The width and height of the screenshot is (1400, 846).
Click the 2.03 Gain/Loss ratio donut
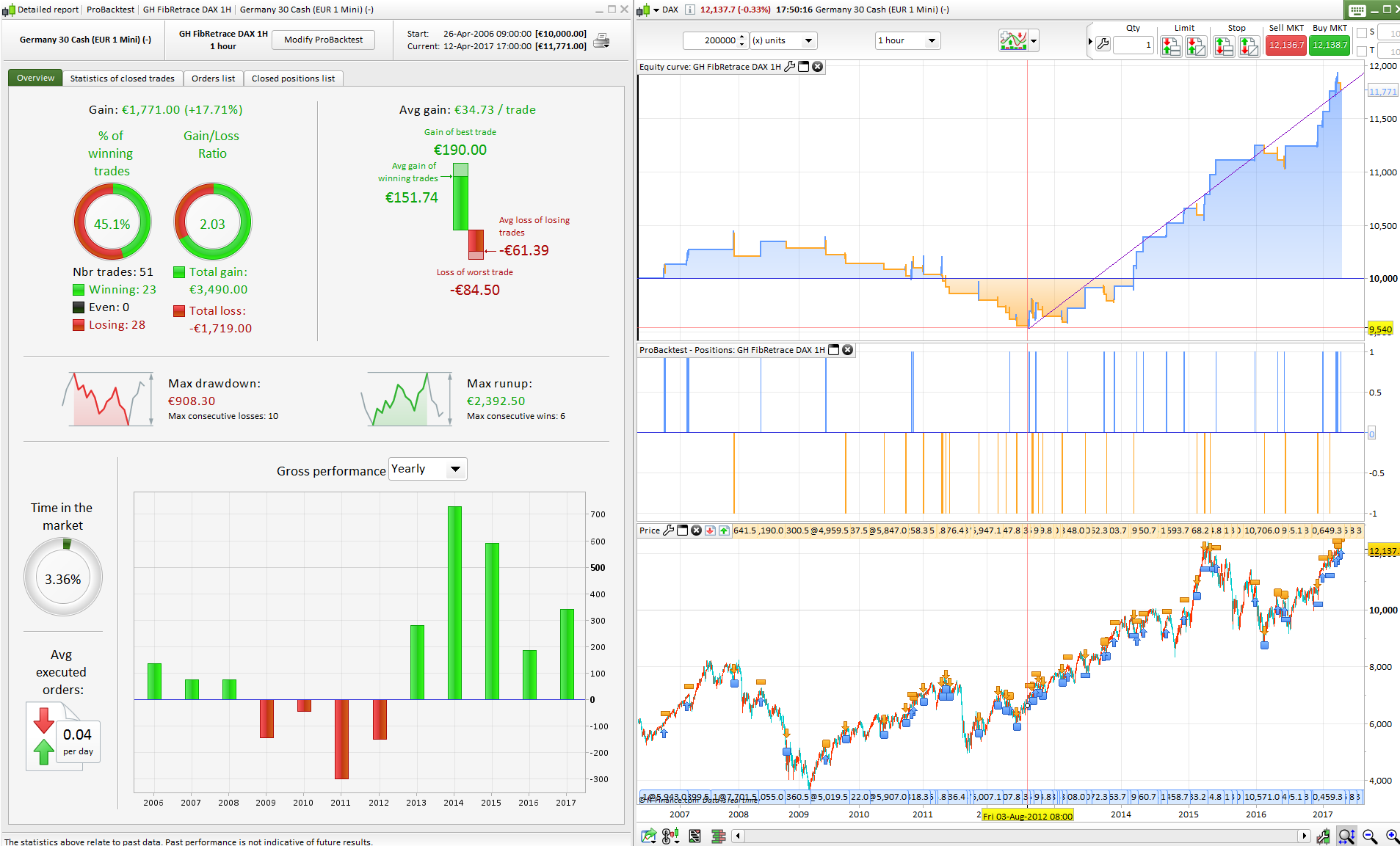(213, 222)
